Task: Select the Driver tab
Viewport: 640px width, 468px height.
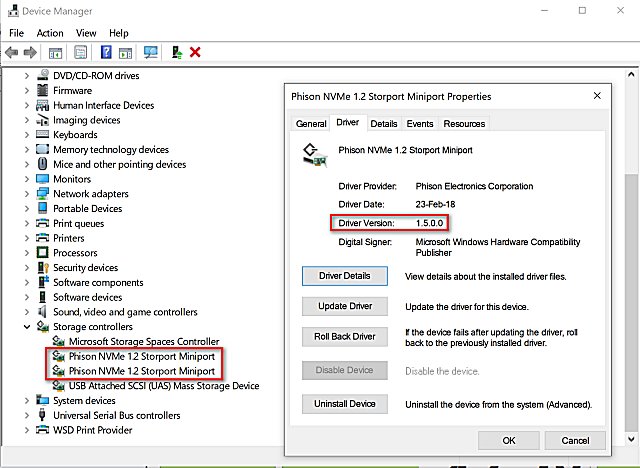Action: [348, 122]
